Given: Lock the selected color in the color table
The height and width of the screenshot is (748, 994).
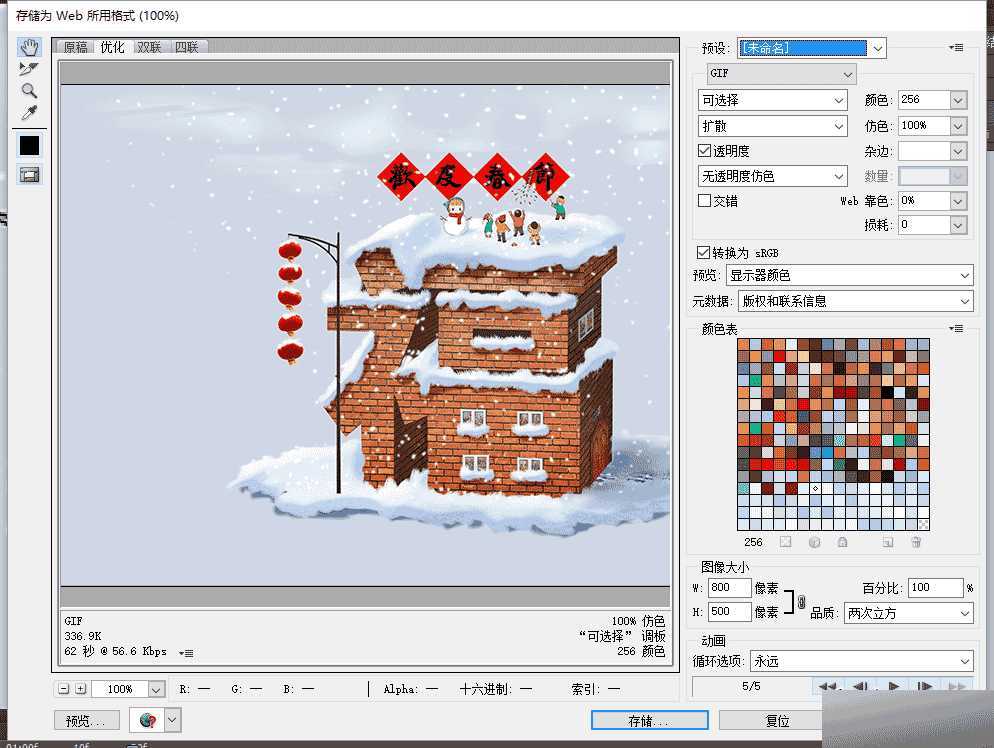Looking at the screenshot, I should 842,542.
